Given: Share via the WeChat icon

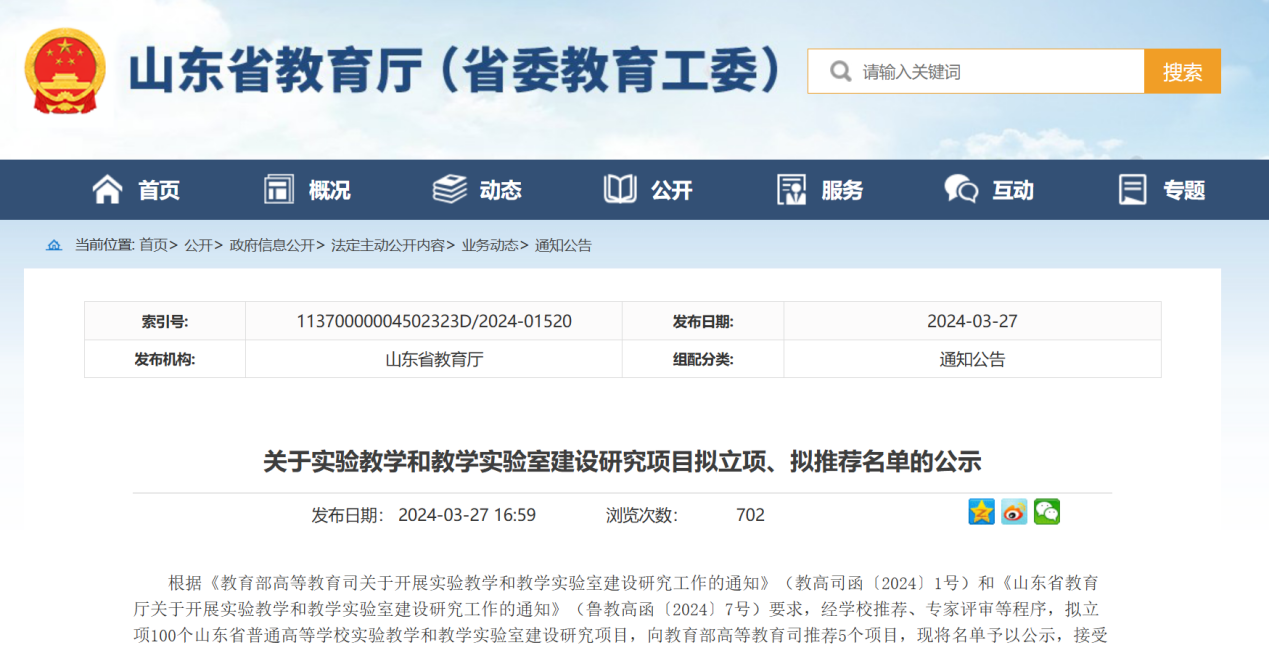Looking at the screenshot, I should click(x=1046, y=512).
